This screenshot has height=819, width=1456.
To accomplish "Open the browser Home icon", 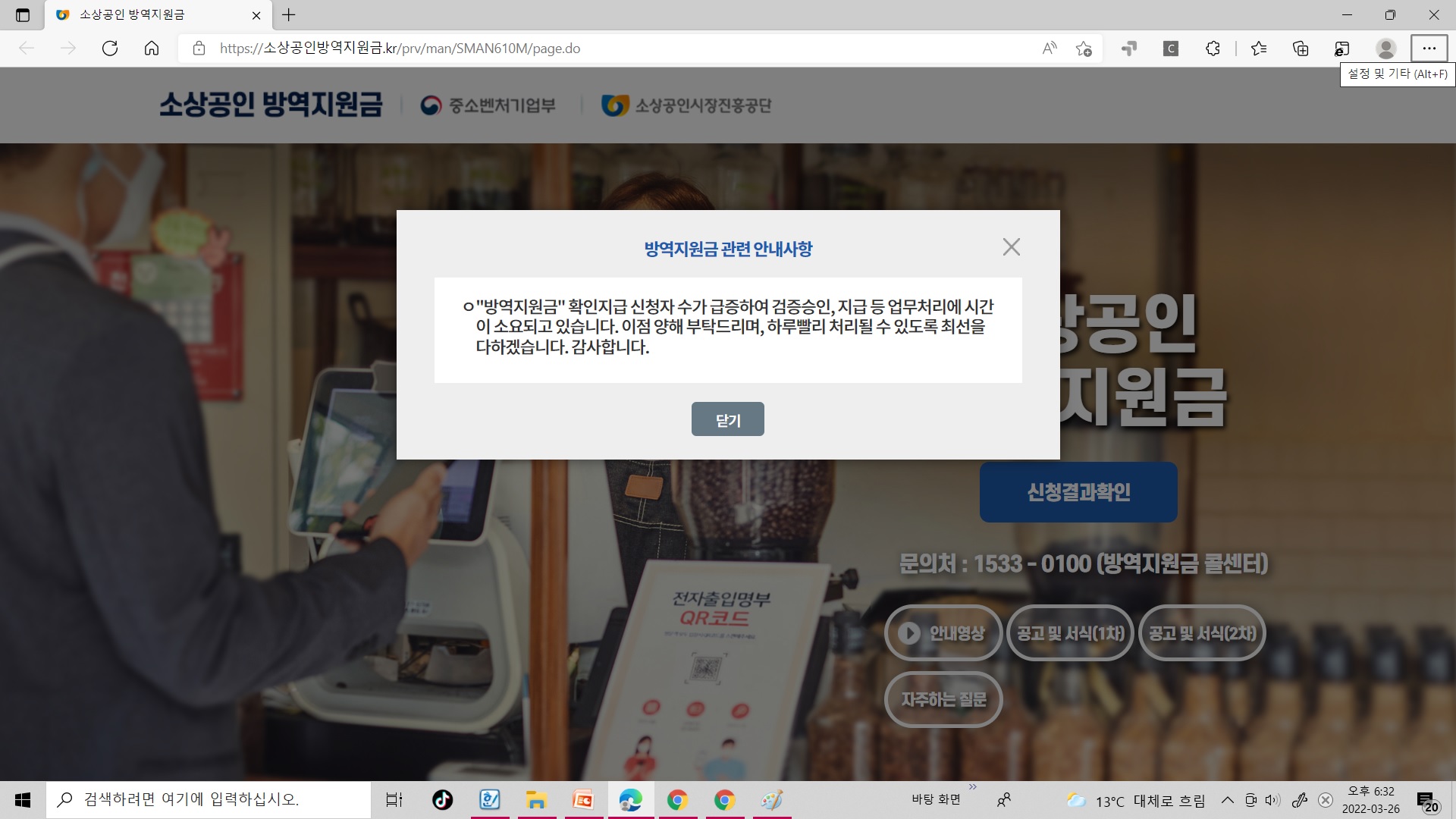I will point(152,49).
